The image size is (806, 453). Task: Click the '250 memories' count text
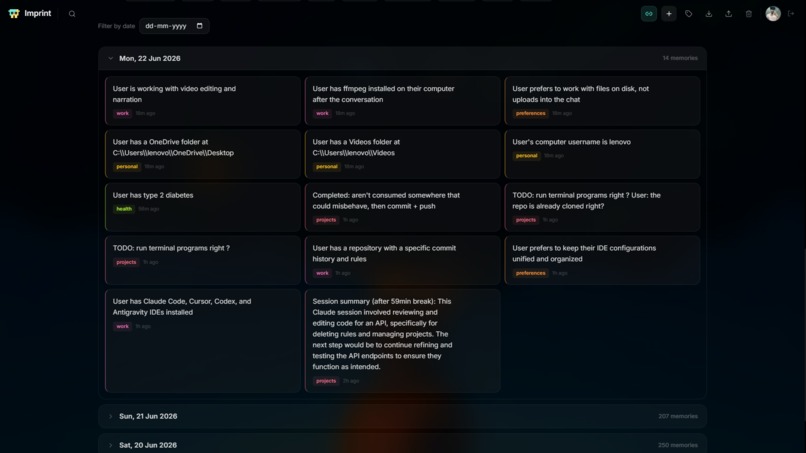pyautogui.click(x=678, y=445)
